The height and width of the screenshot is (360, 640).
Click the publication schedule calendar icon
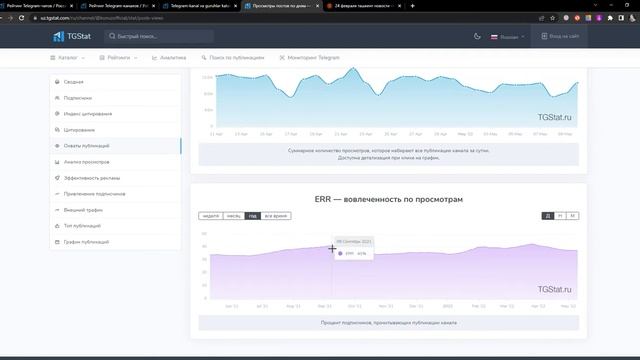point(57,242)
